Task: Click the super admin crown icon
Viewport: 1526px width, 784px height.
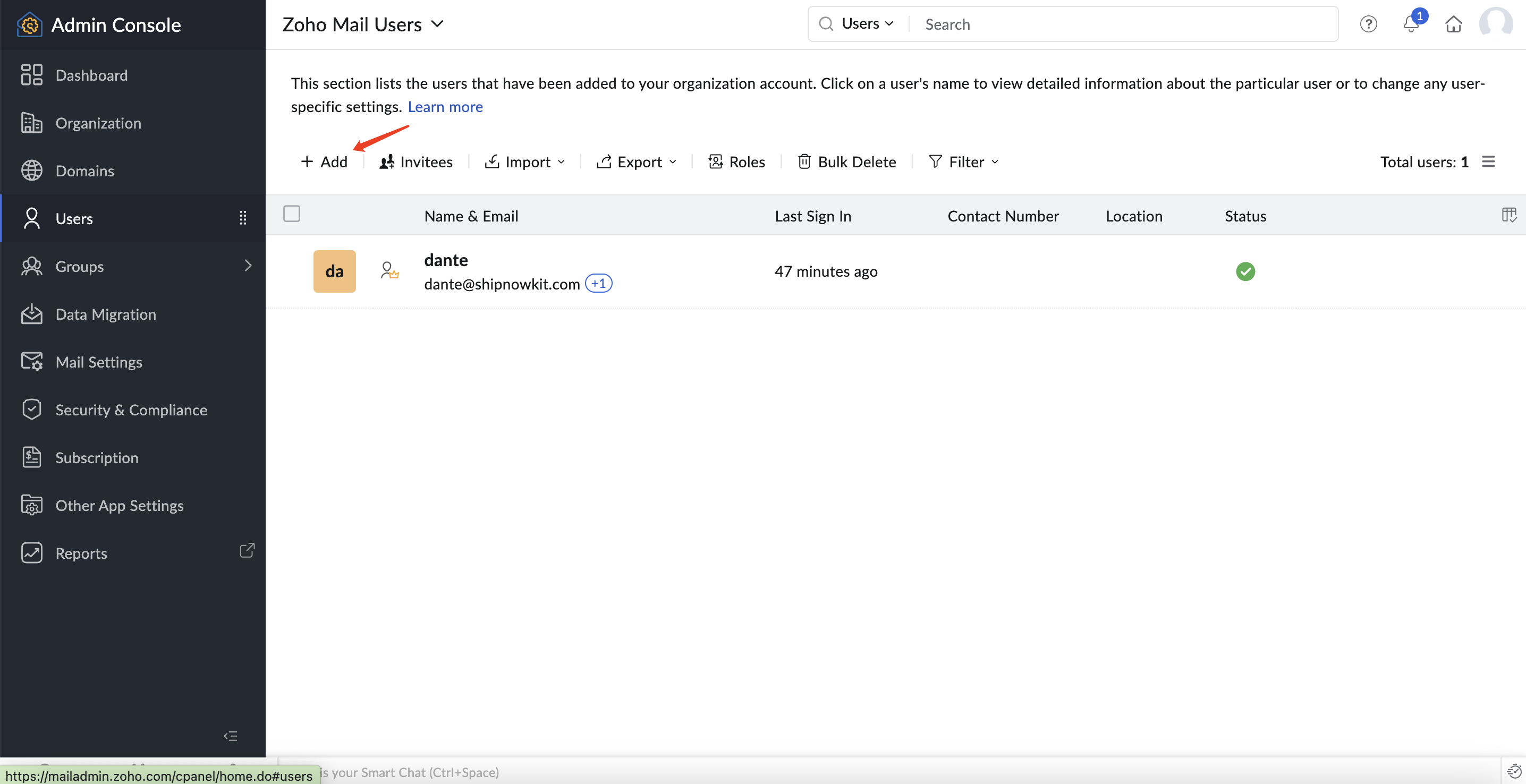Action: (x=389, y=270)
